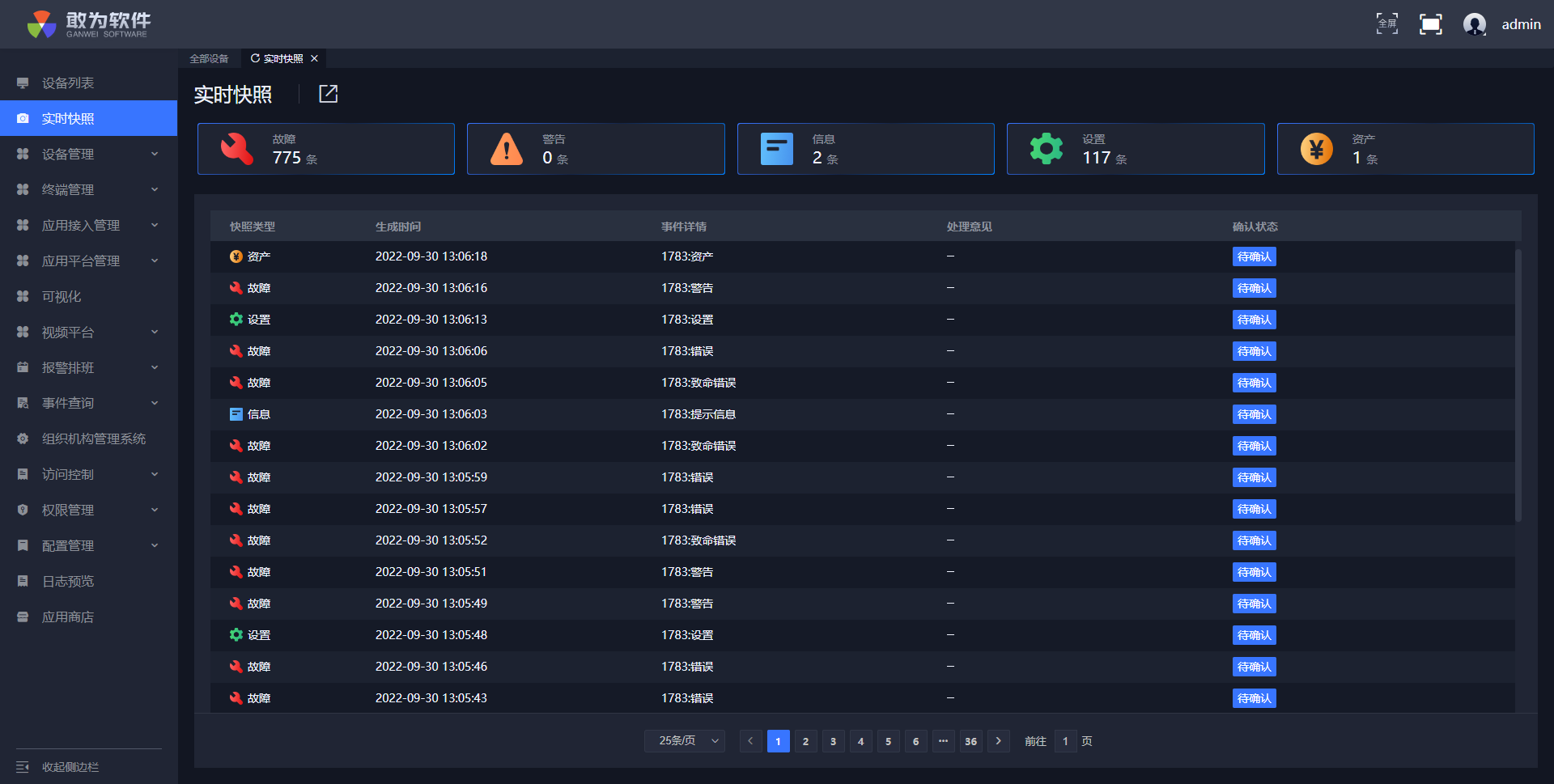Open the 25条/页 page size dropdown
The image size is (1554, 784).
(684, 741)
